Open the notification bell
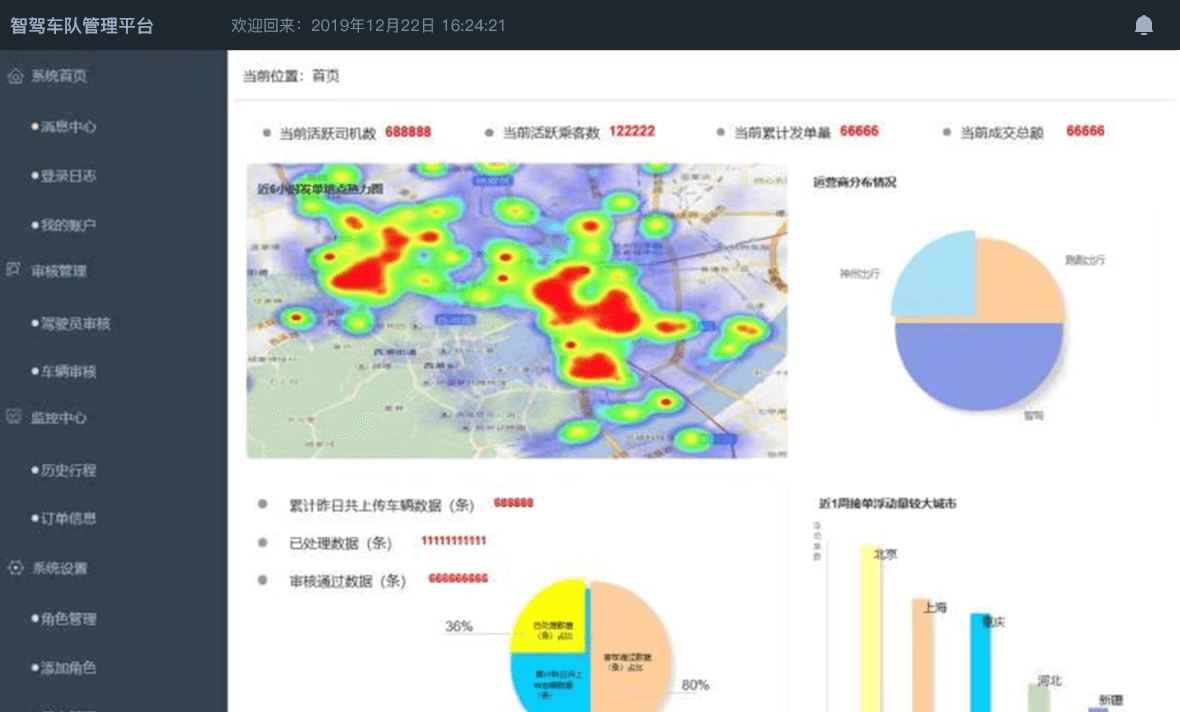 click(x=1143, y=26)
